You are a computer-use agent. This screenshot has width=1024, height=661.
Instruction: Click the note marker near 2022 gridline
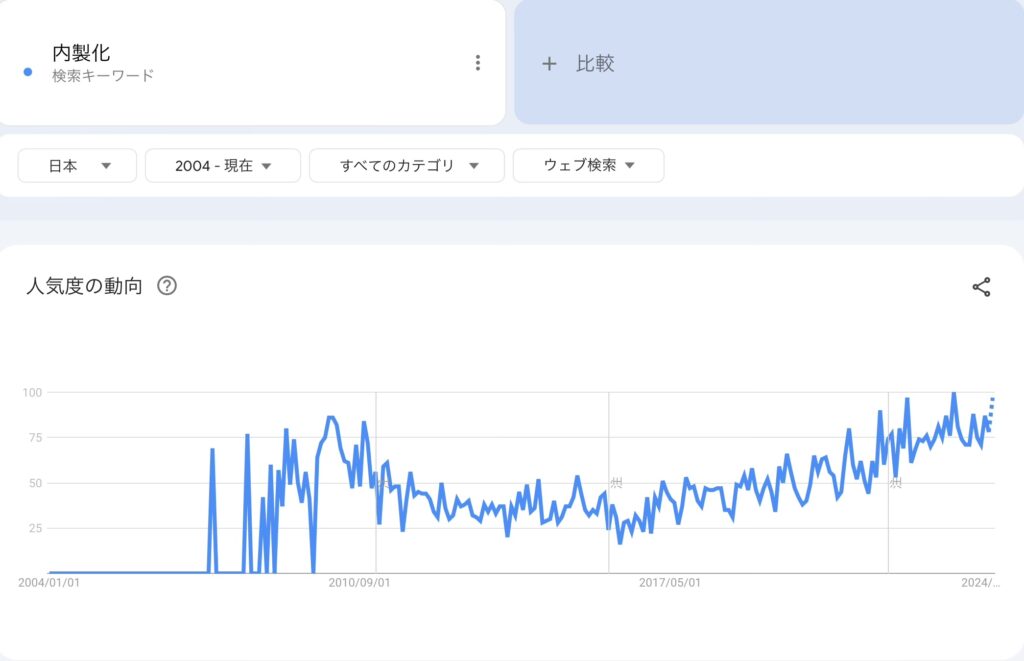click(x=896, y=483)
